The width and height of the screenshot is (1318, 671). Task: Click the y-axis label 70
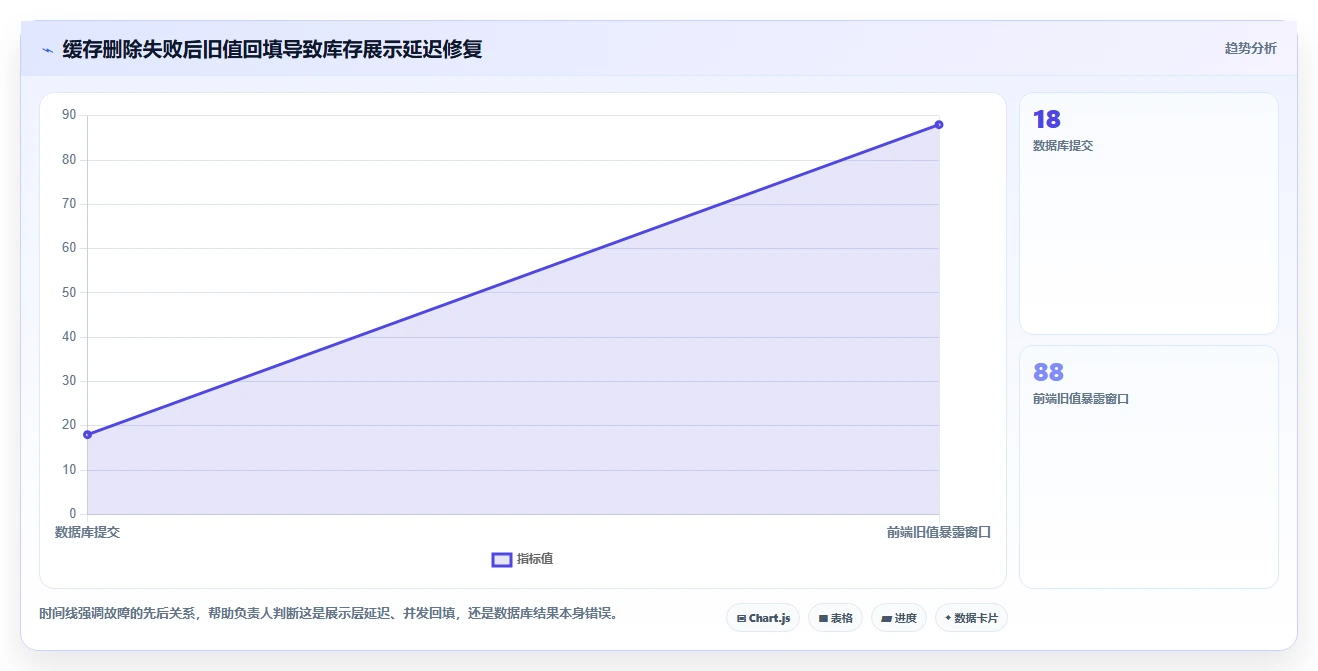pos(69,204)
